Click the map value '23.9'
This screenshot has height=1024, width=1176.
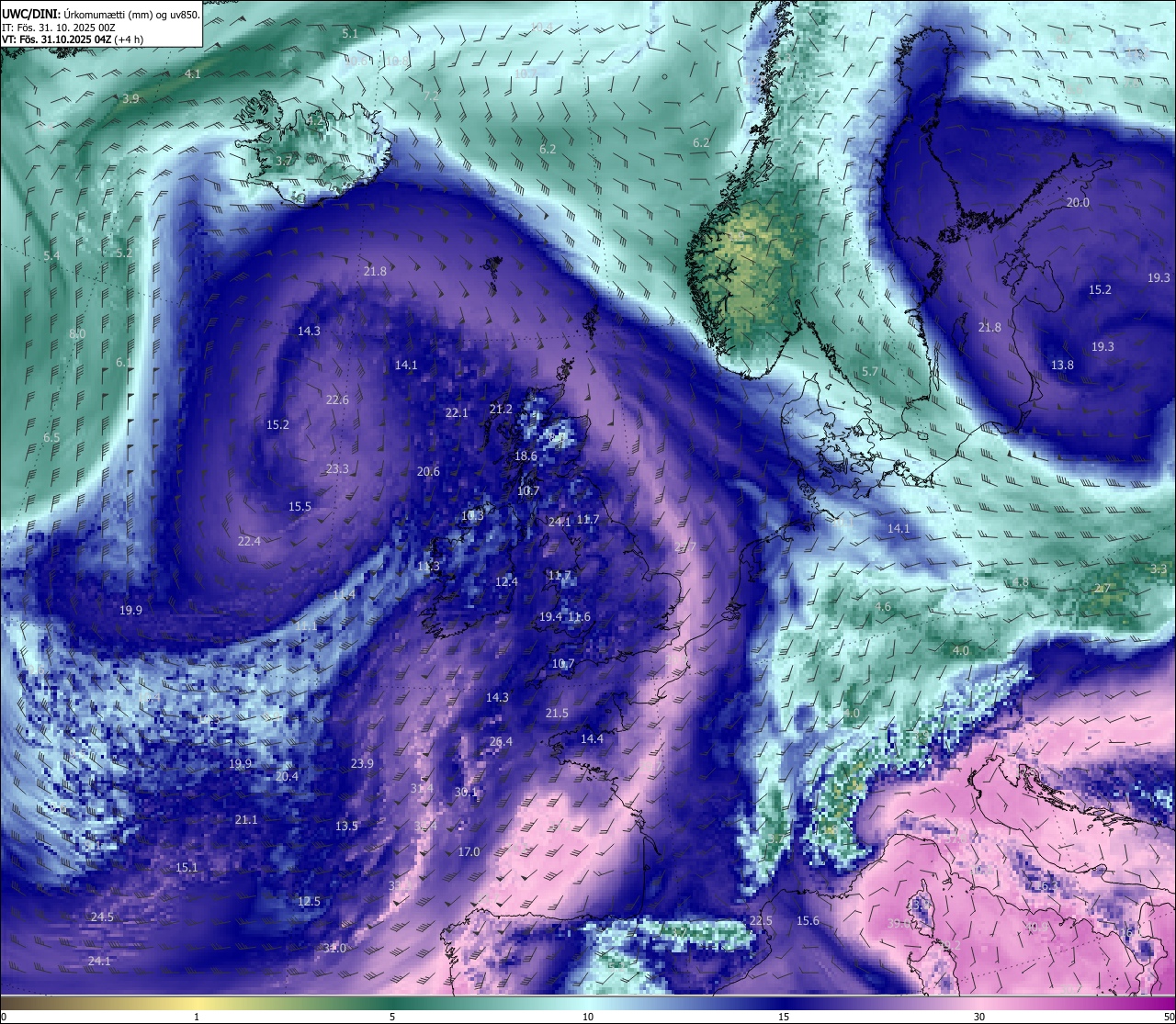(x=362, y=763)
